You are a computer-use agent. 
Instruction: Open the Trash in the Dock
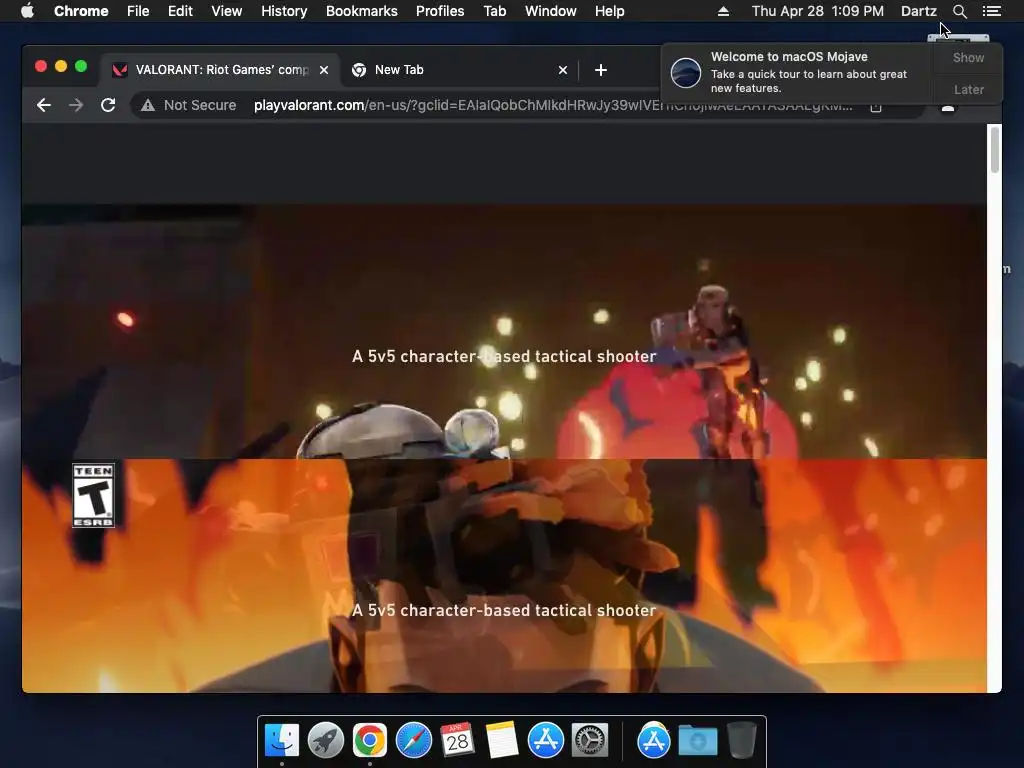(741, 740)
